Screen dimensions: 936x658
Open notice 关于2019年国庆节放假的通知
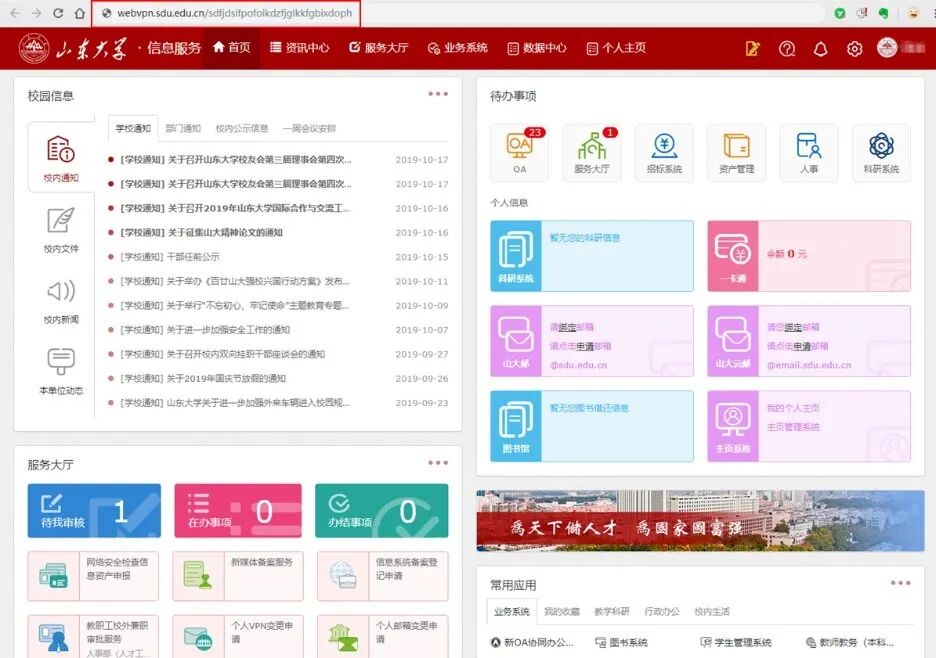(x=203, y=379)
